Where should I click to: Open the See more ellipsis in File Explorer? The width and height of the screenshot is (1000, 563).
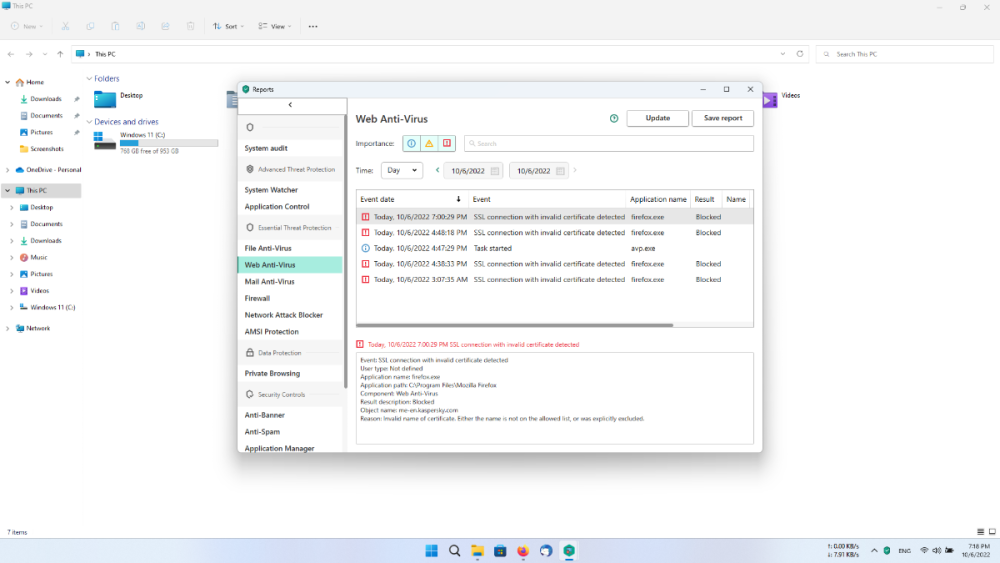click(312, 27)
